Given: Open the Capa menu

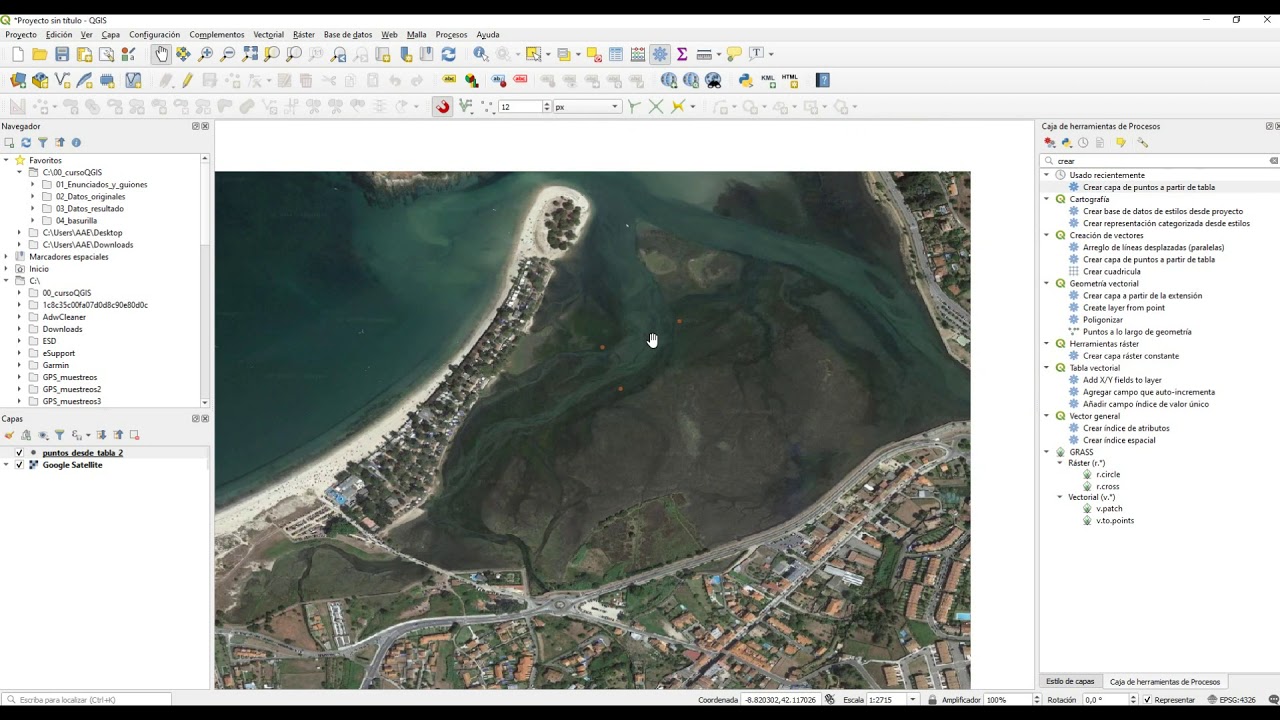Looking at the screenshot, I should (111, 35).
